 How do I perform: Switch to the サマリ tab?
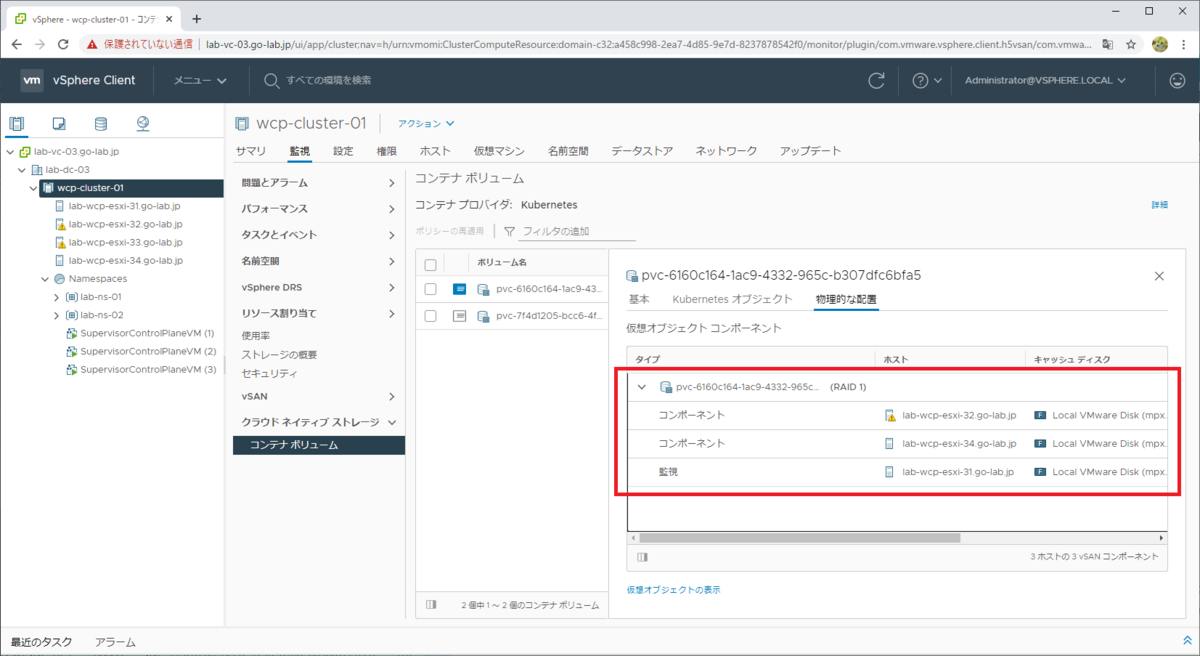coord(251,151)
